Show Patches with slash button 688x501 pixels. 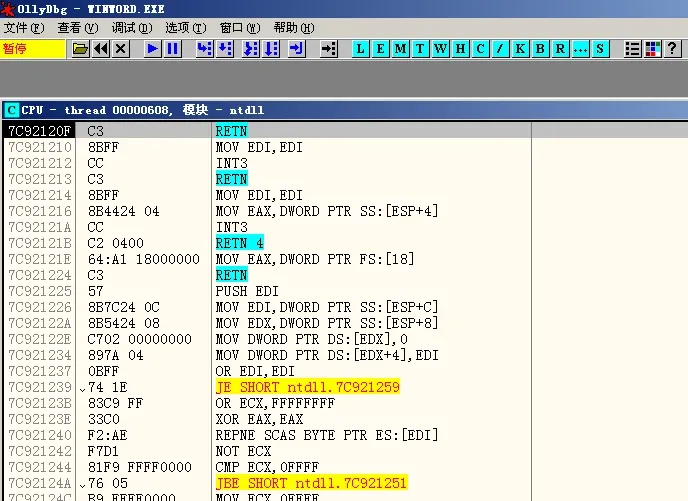(x=500, y=49)
